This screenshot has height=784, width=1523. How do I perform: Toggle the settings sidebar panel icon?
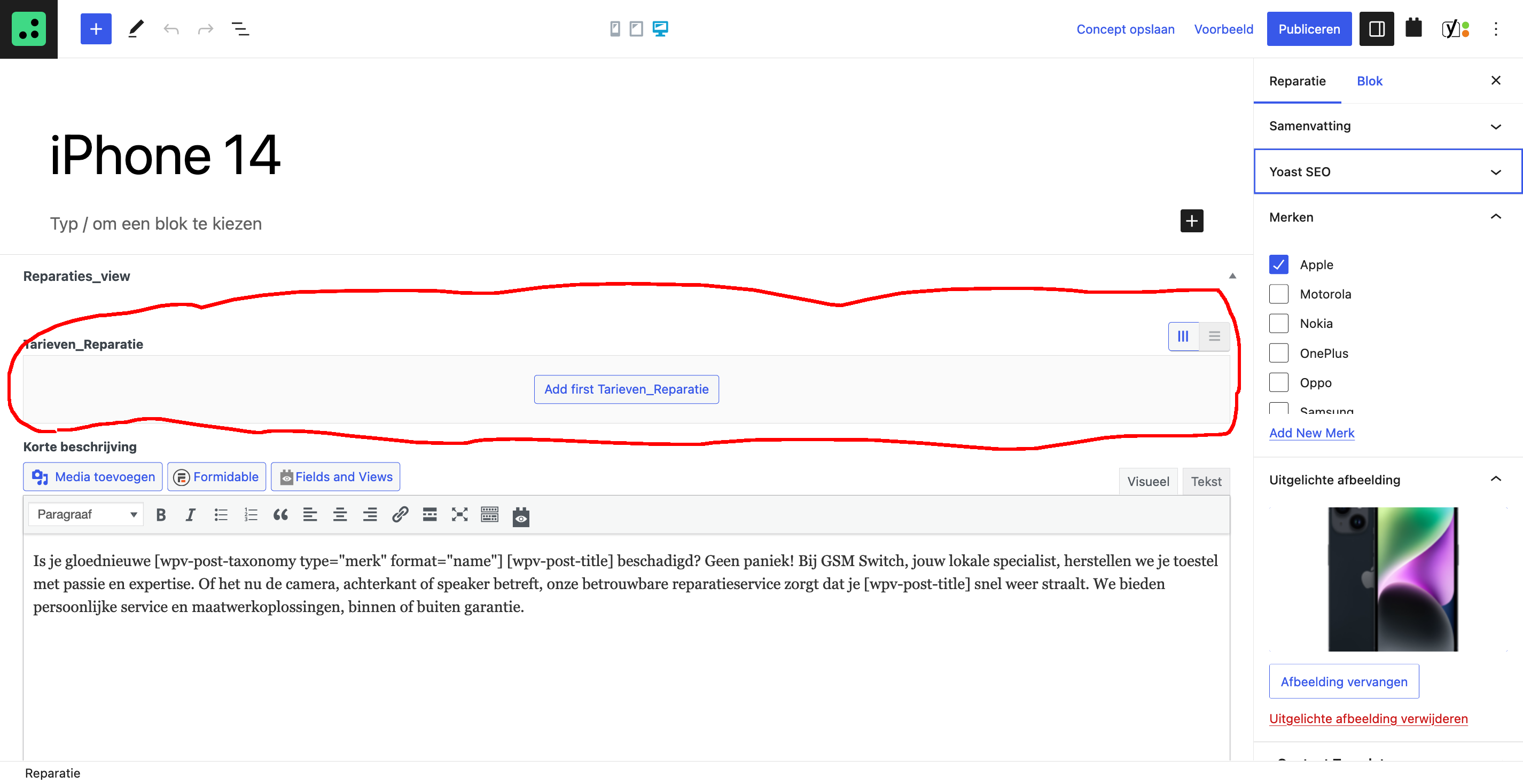(1376, 29)
